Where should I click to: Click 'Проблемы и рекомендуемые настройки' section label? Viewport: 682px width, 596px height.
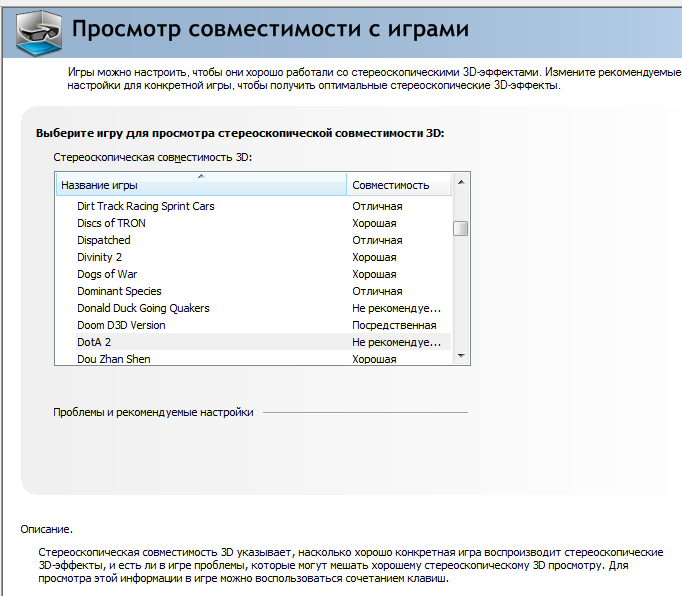[153, 412]
